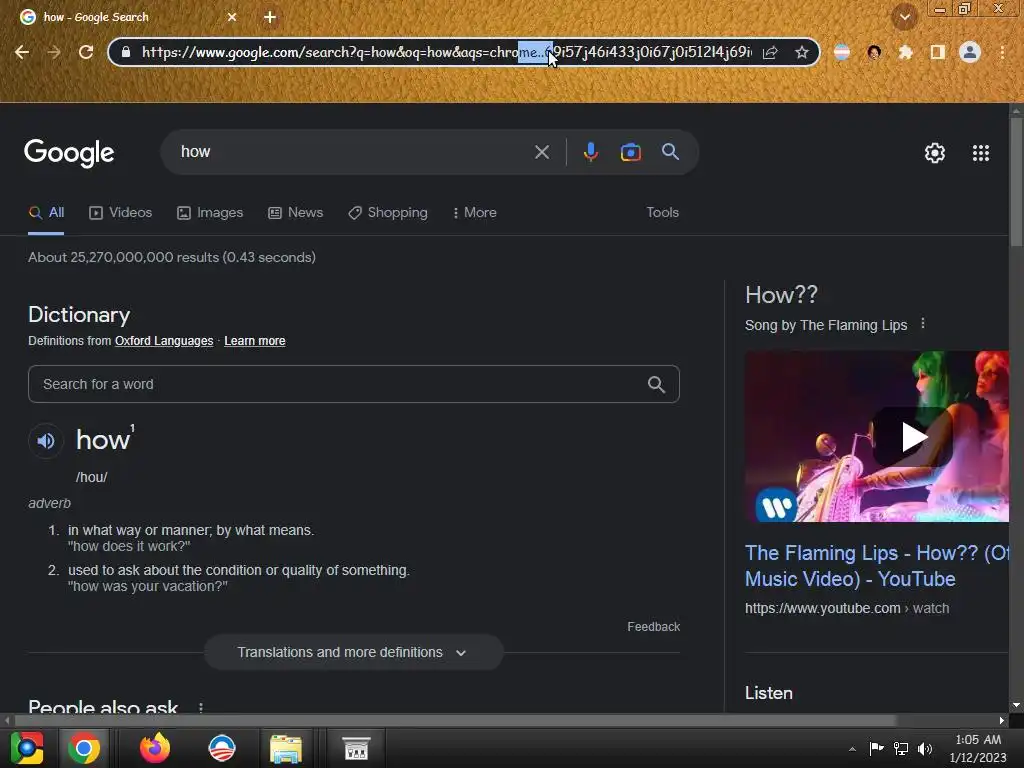Open the volume speaker tray icon

[925, 748]
